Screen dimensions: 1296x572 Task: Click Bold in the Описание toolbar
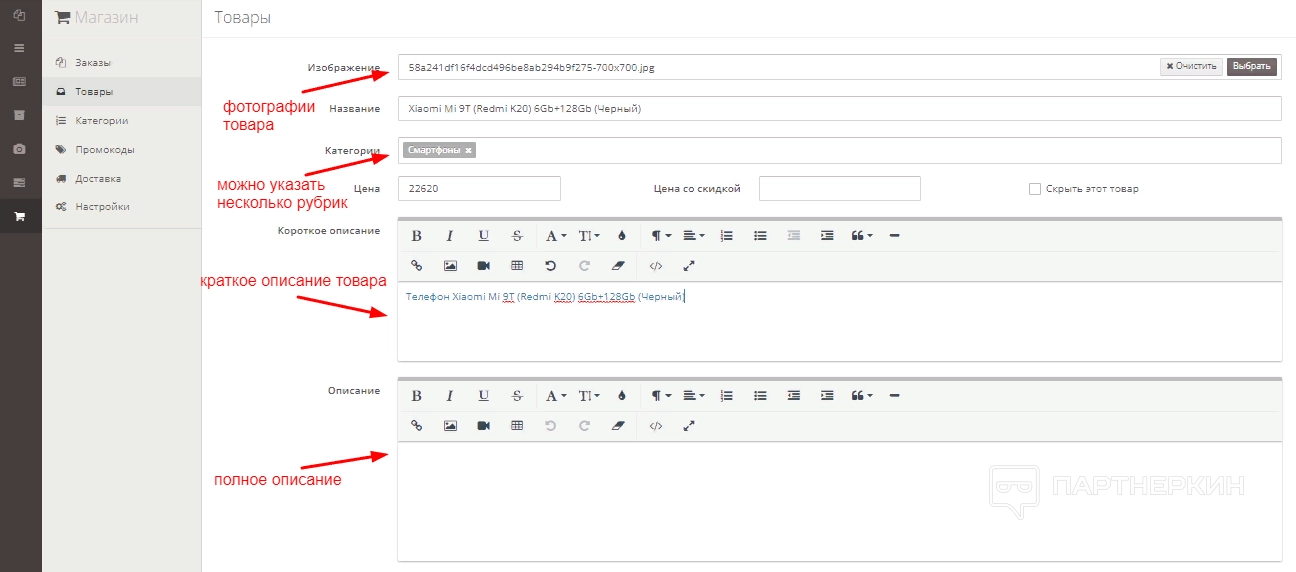(417, 396)
